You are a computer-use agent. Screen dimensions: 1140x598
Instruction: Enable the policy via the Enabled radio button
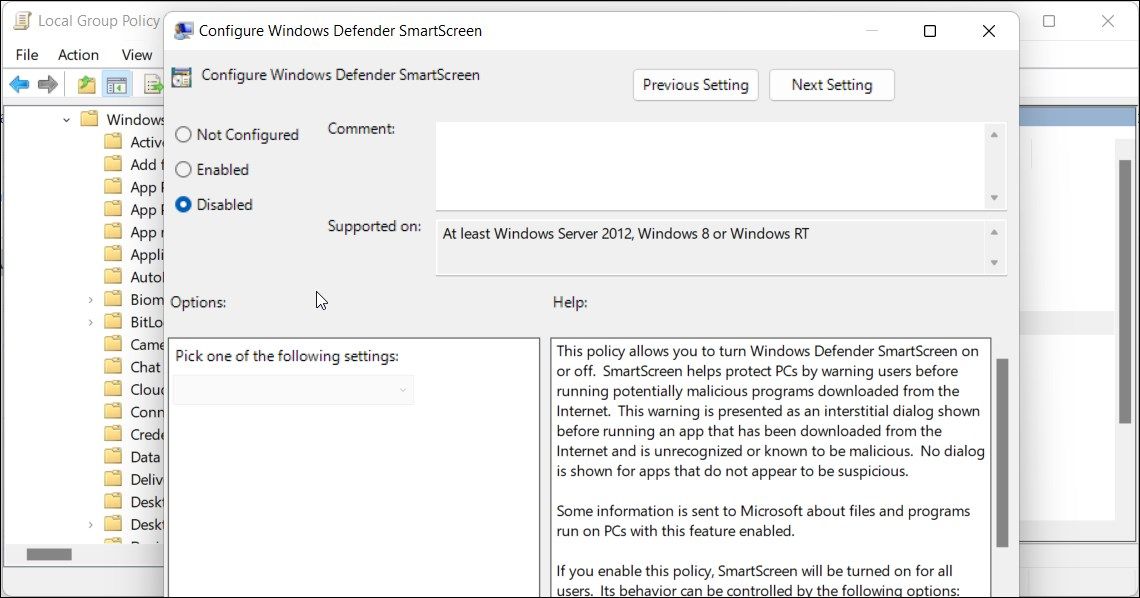coord(183,169)
